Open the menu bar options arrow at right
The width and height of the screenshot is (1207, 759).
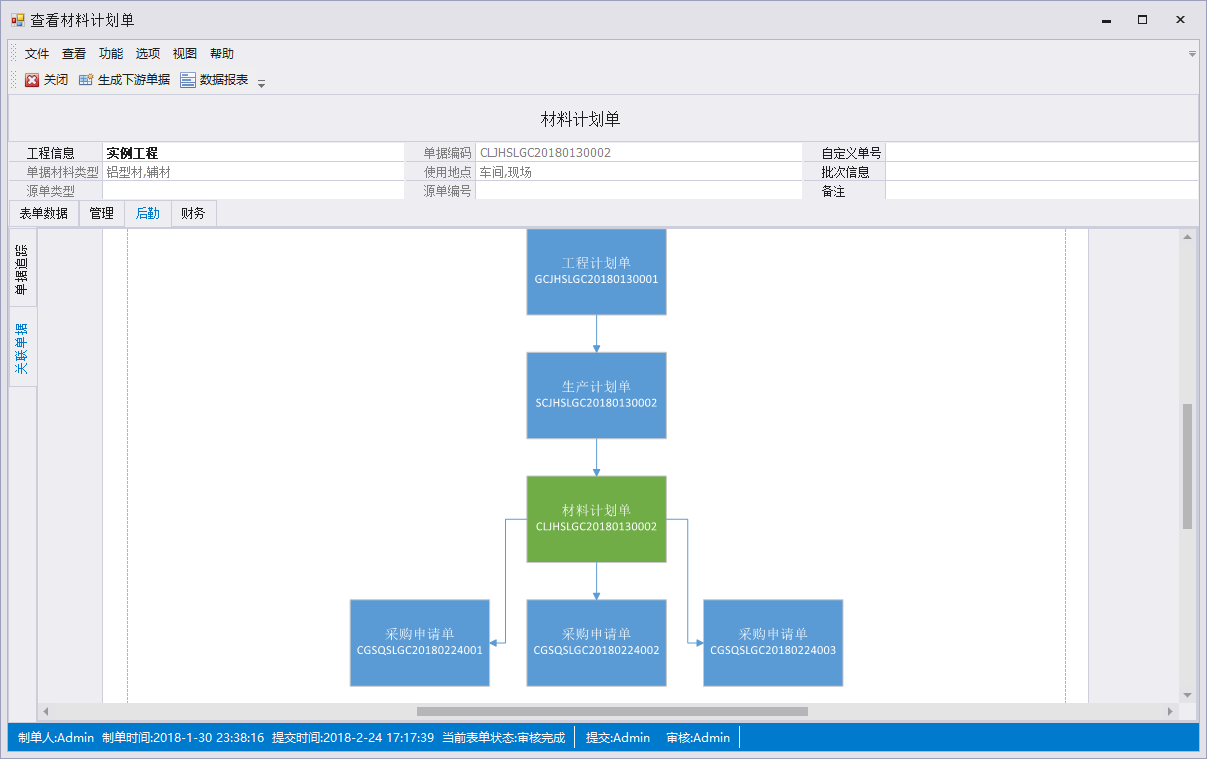(1191, 54)
